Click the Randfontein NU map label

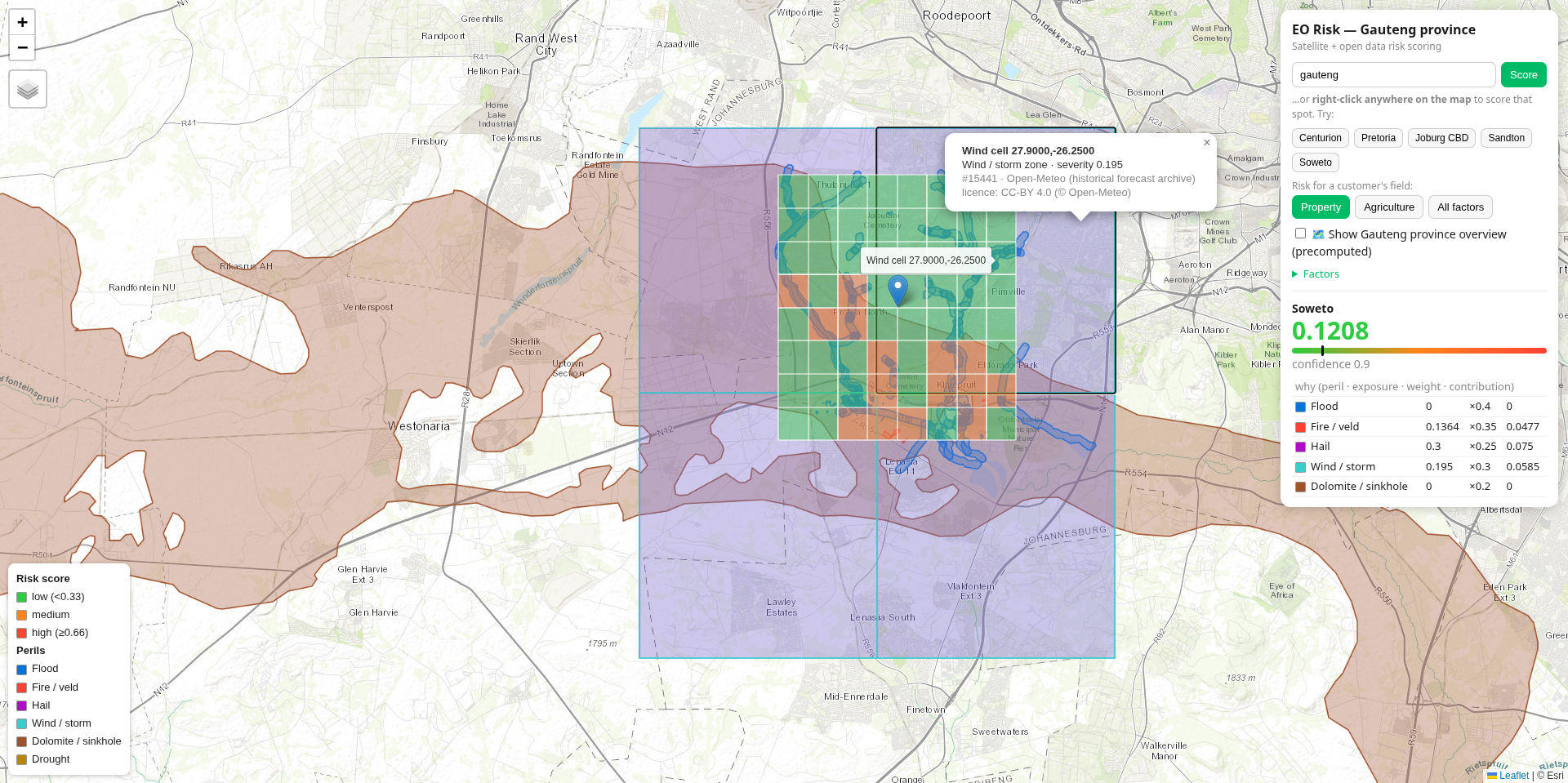[x=142, y=287]
